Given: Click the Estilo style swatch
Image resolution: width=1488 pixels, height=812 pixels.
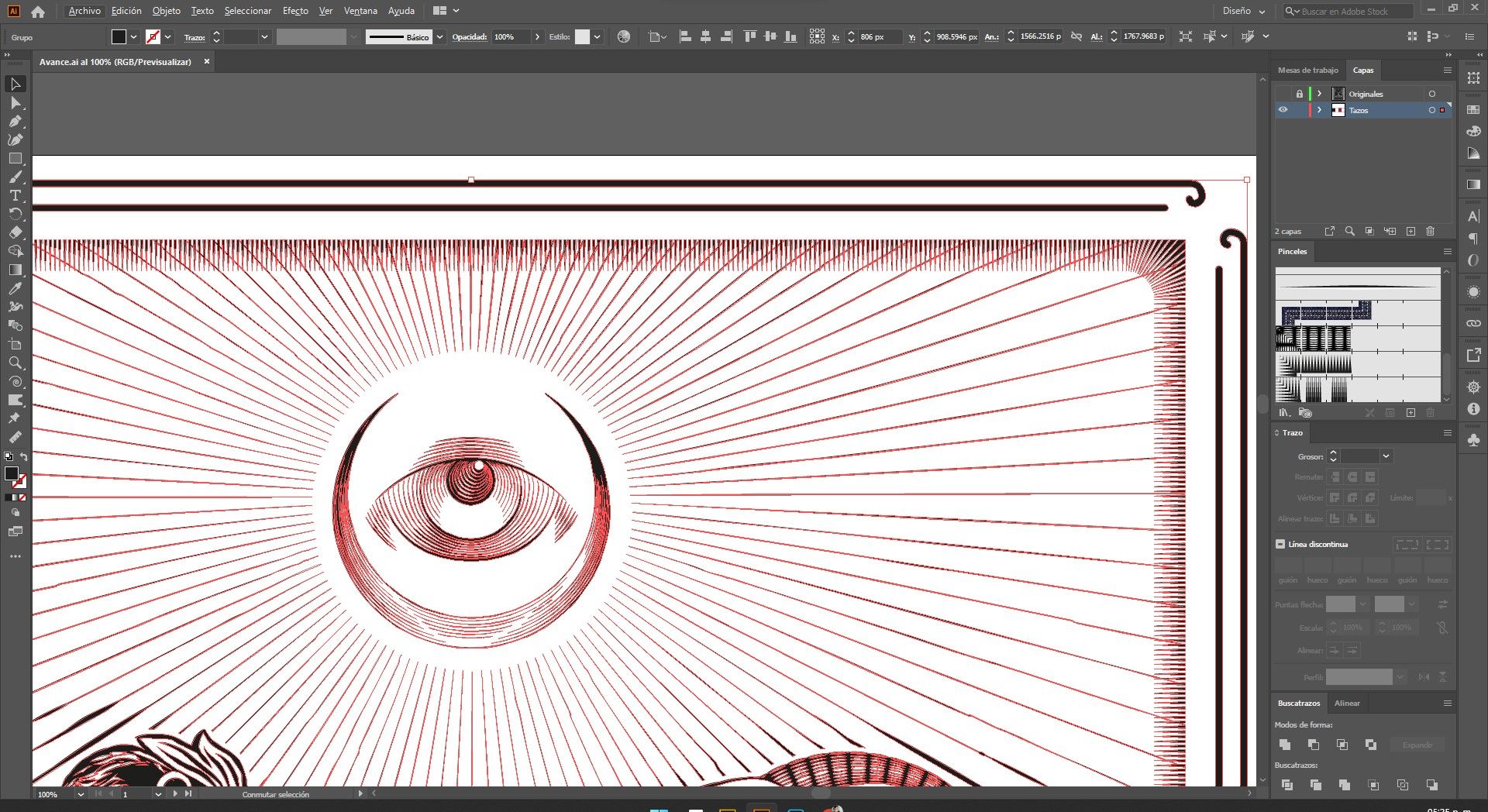Looking at the screenshot, I should pyautogui.click(x=582, y=36).
